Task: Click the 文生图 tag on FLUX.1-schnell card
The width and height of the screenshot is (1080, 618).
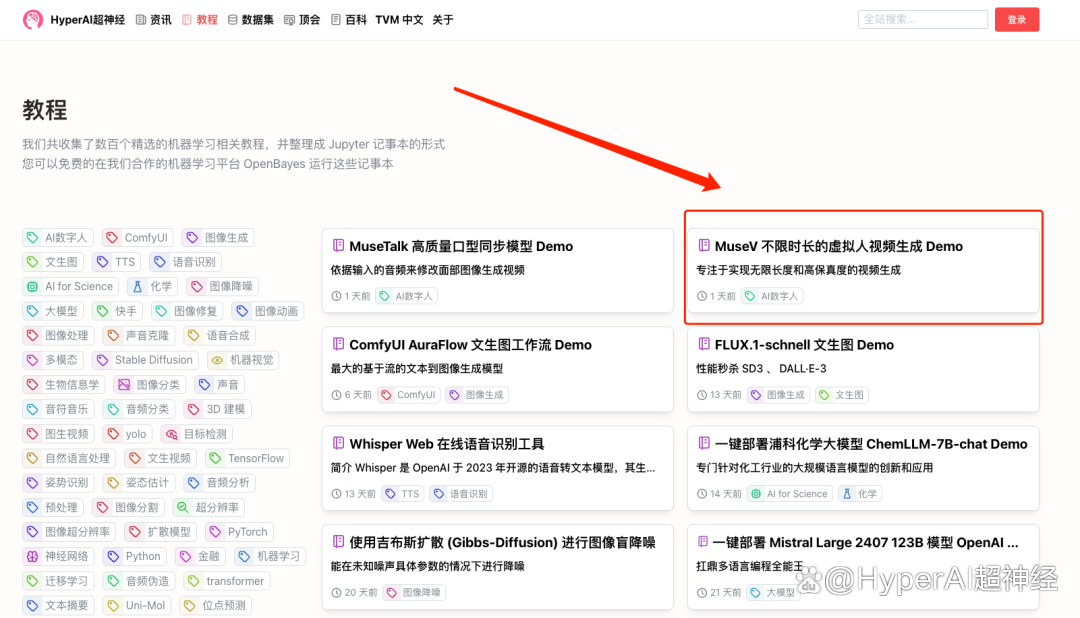Action: coord(841,395)
